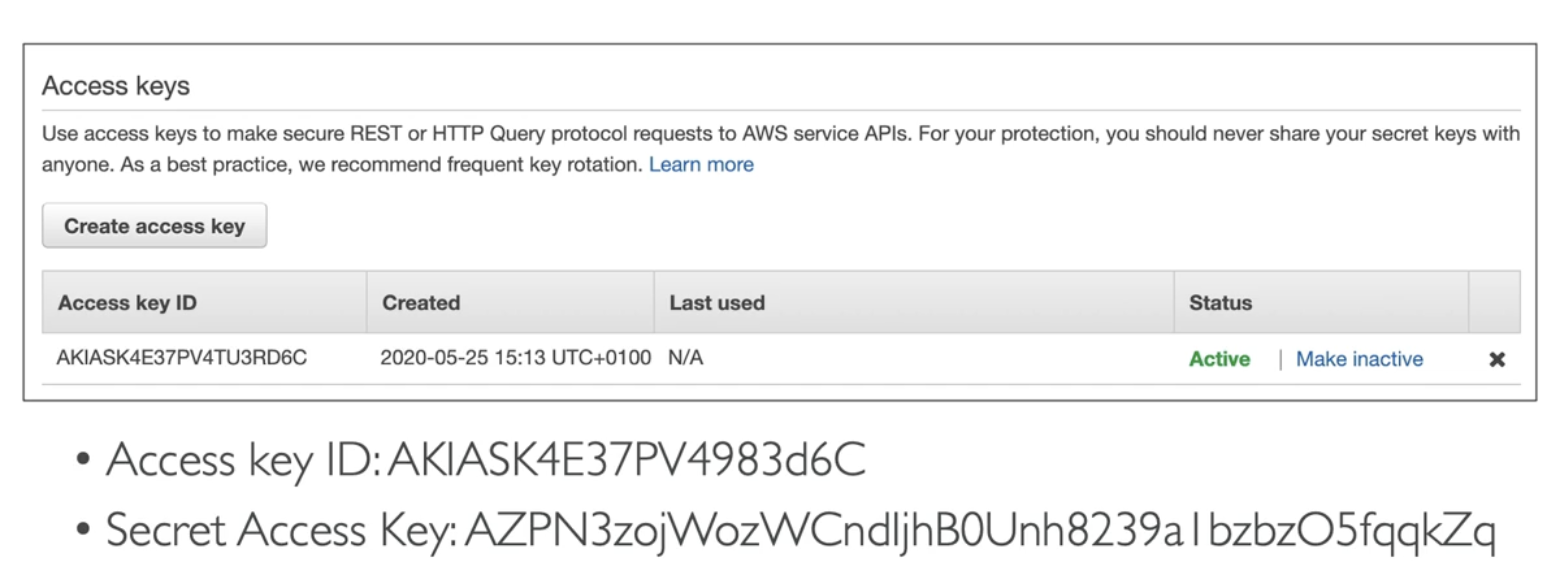Click the Last used column header
This screenshot has height=574, width=1564.
pos(717,302)
